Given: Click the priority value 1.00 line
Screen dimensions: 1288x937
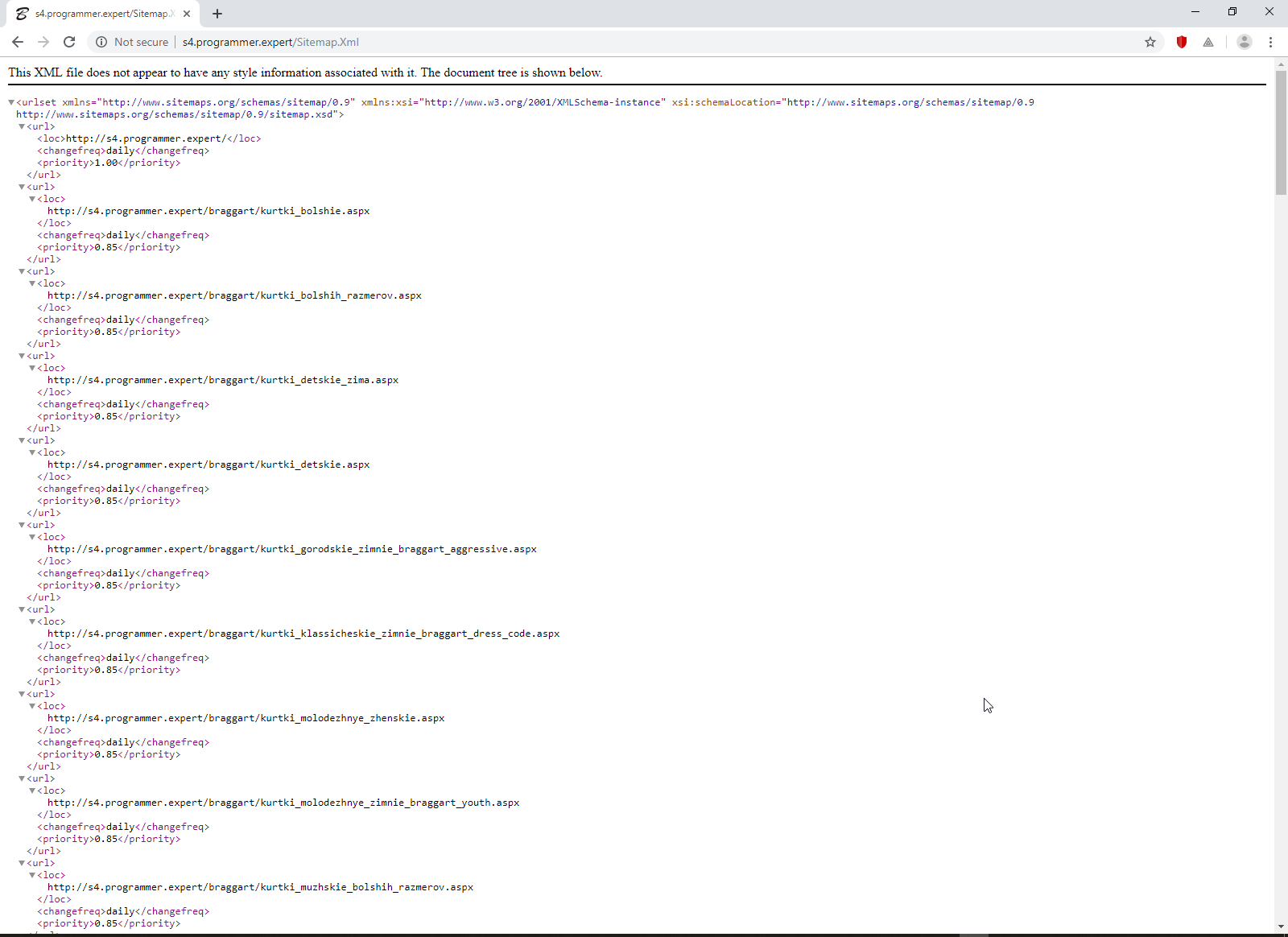Looking at the screenshot, I should (x=109, y=163).
